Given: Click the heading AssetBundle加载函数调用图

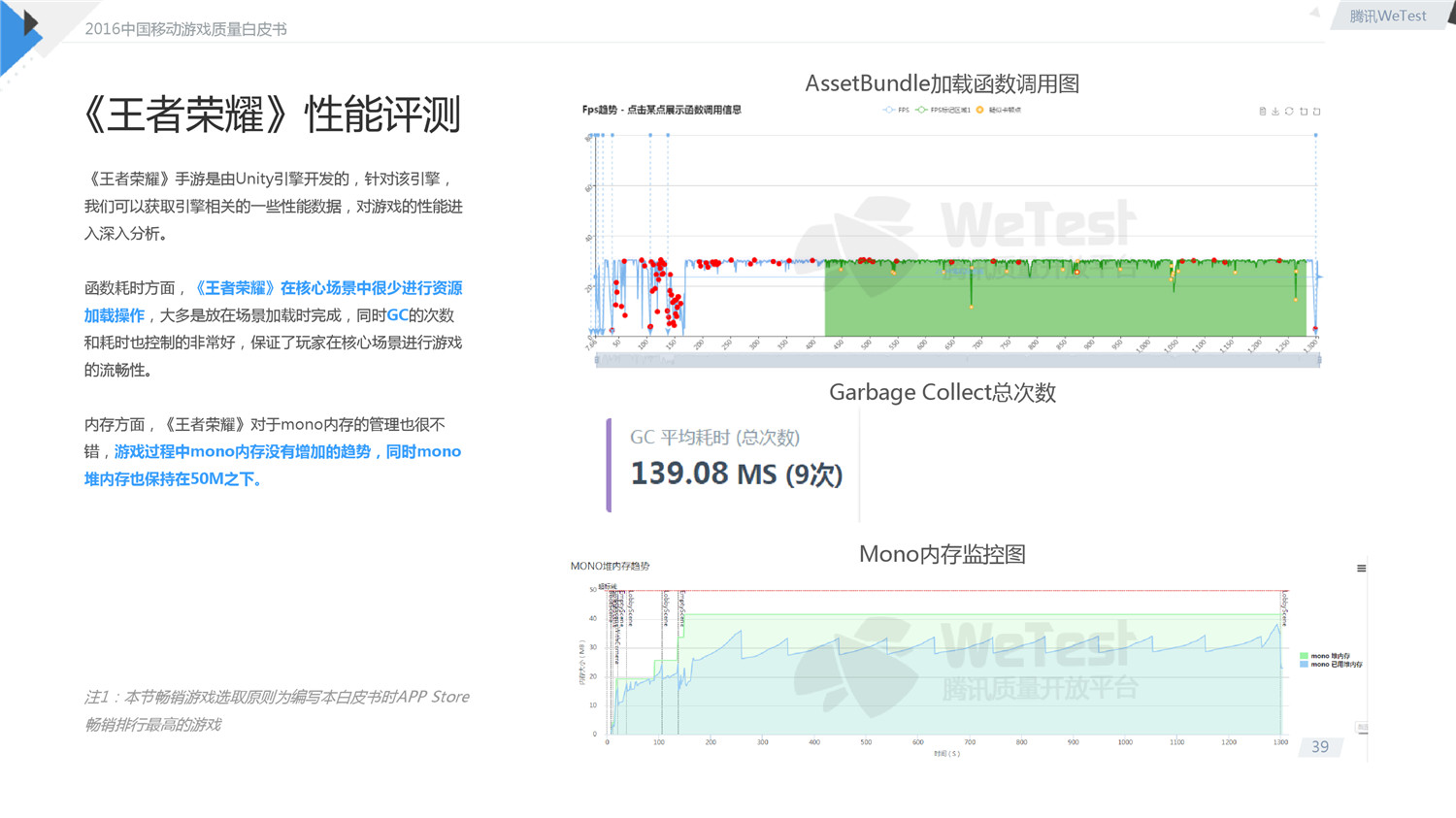Looking at the screenshot, I should (x=942, y=83).
